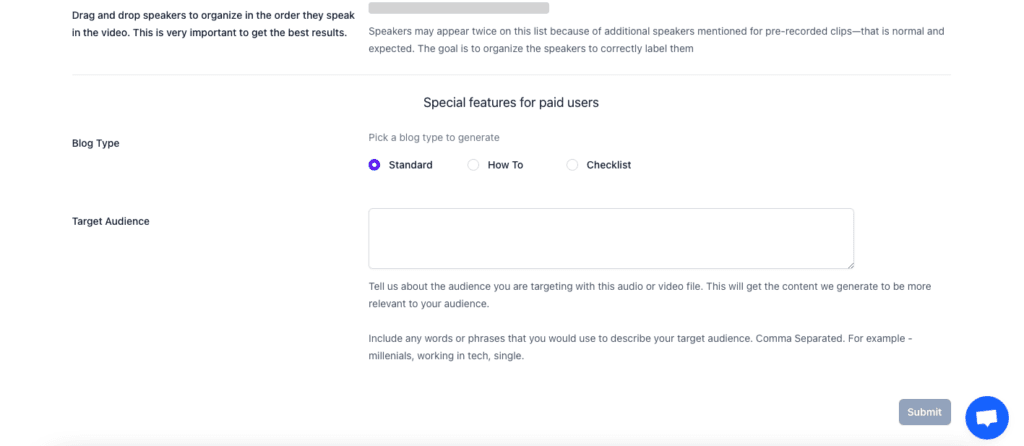Focus the Target Audience text area
The height and width of the screenshot is (446, 1024).
611,238
